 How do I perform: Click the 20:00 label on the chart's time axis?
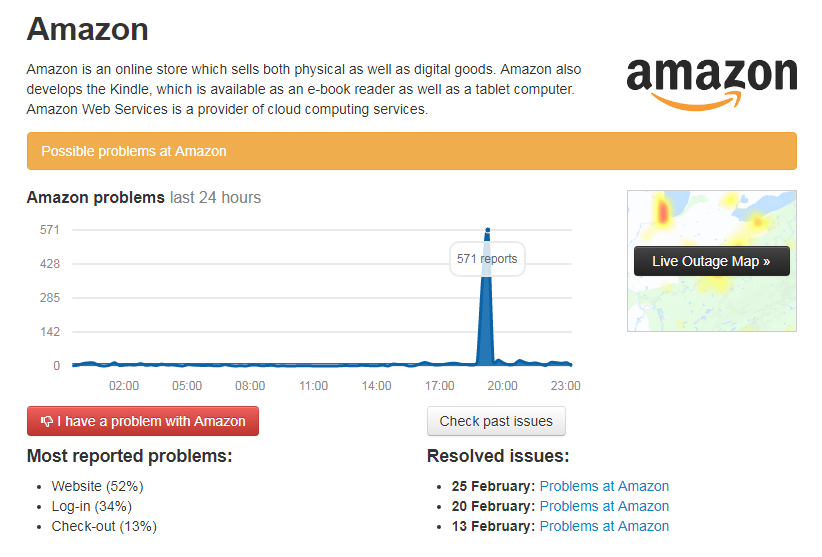tap(502, 386)
